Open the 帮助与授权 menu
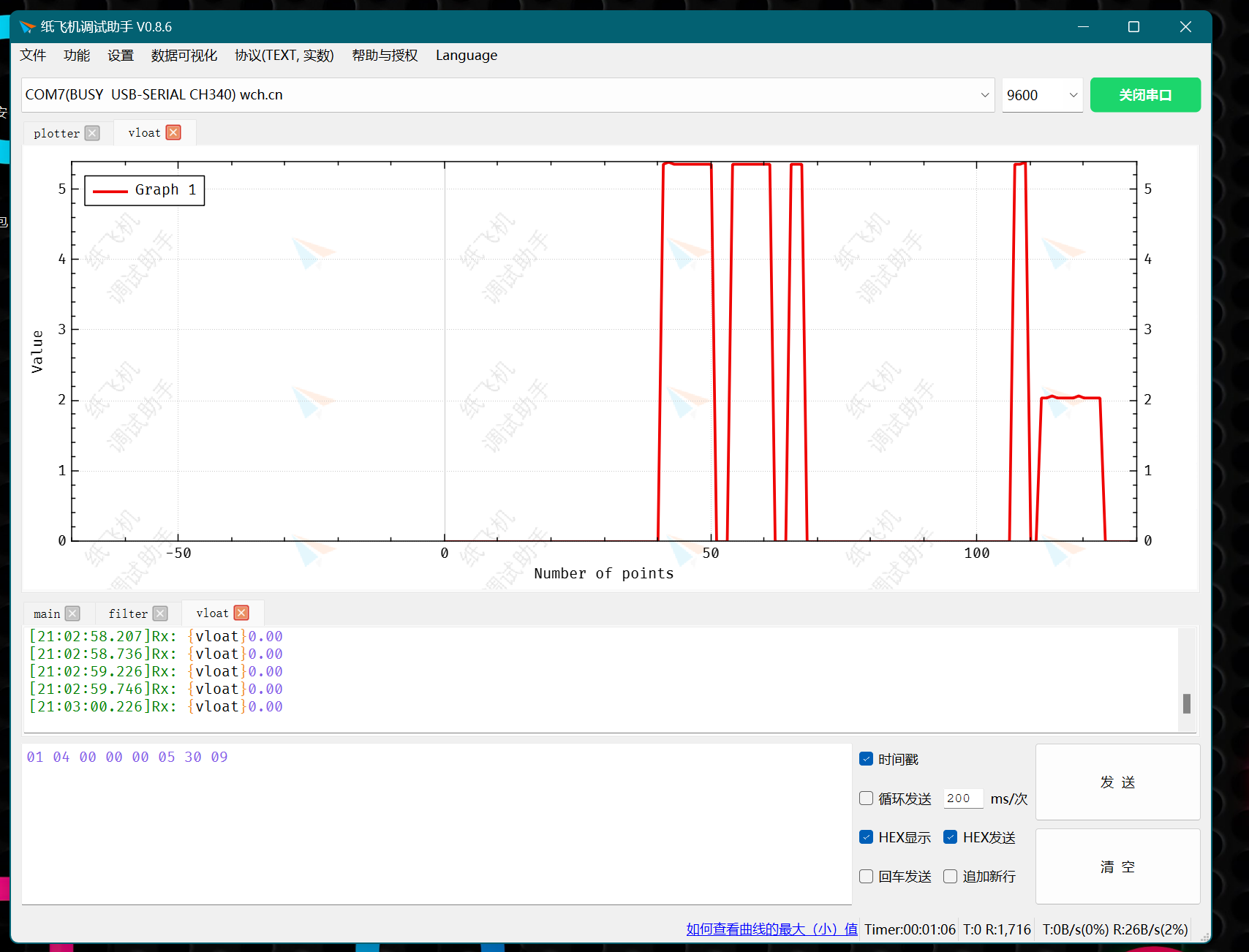1249x952 pixels. pos(385,56)
